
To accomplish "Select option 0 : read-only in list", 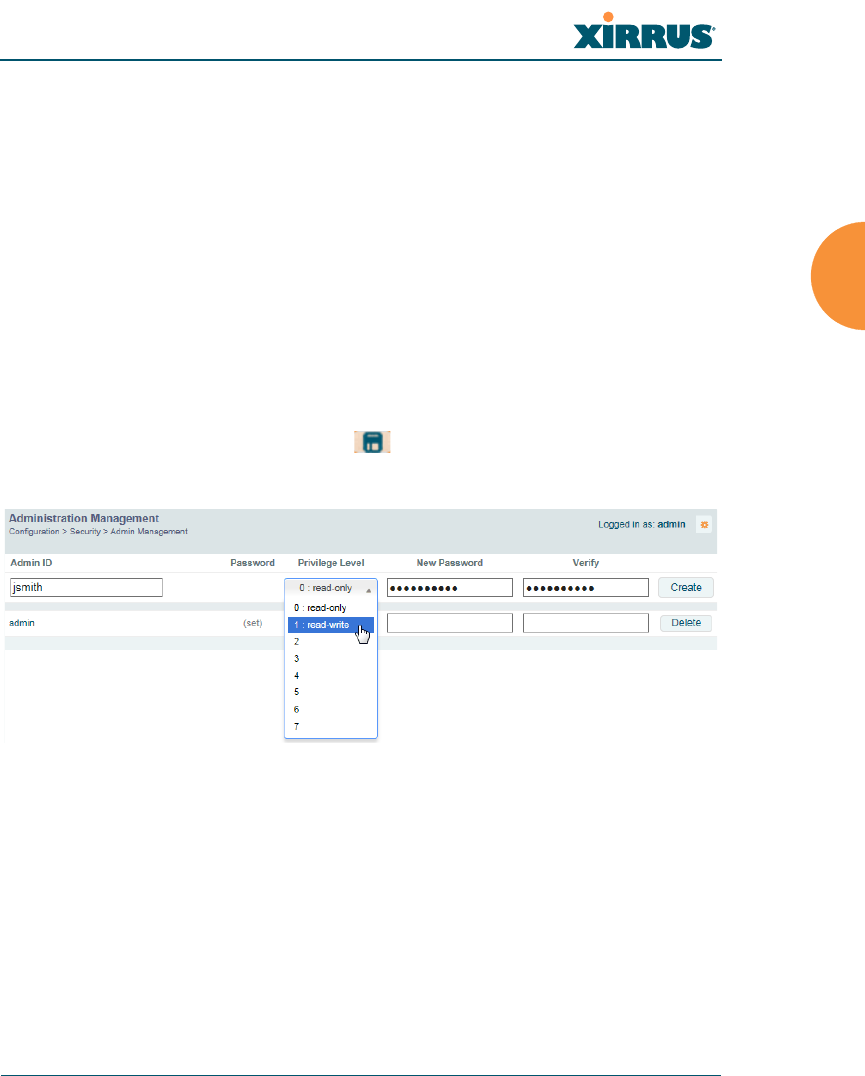I will point(331,608).
